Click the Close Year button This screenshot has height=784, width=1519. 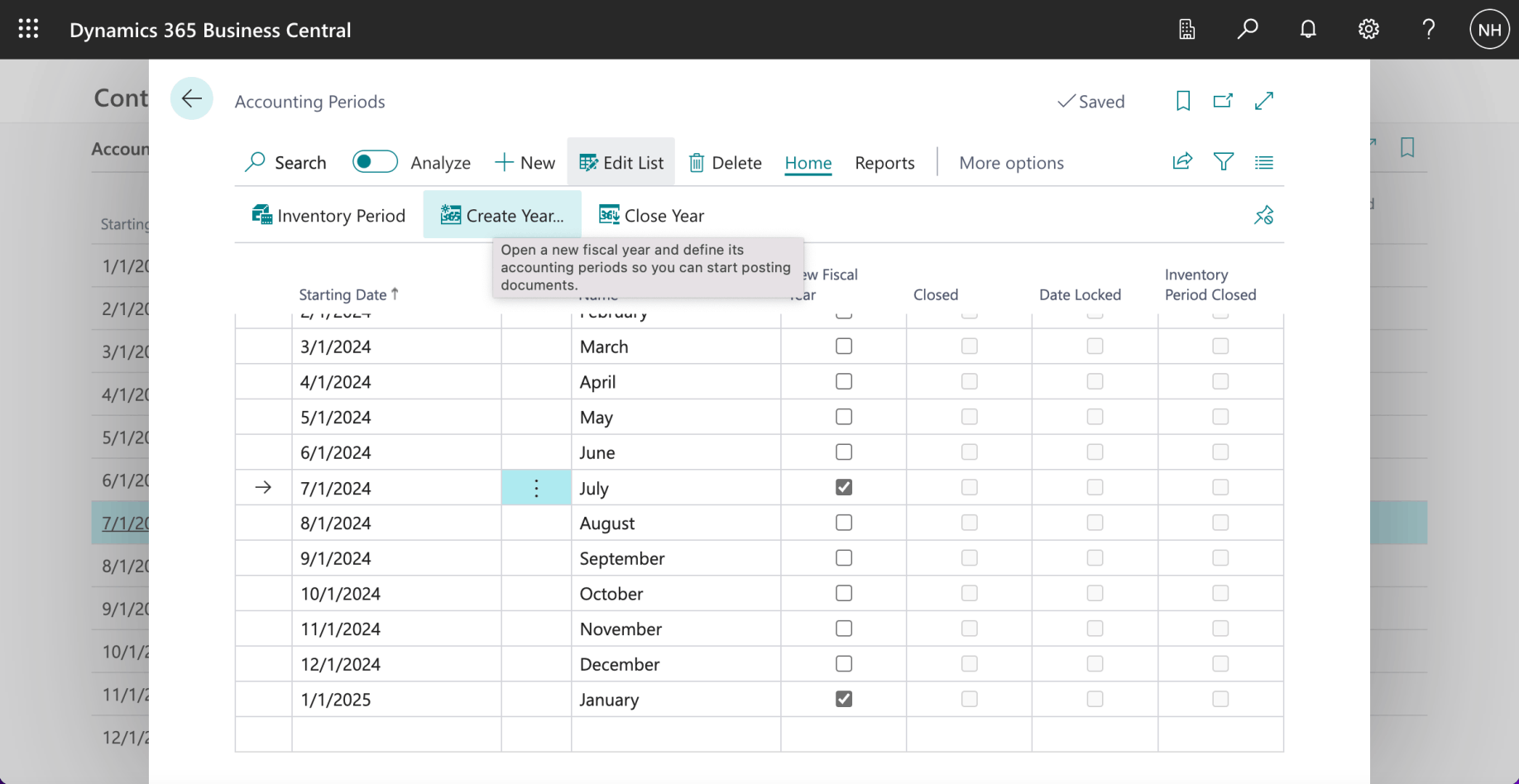[652, 216]
